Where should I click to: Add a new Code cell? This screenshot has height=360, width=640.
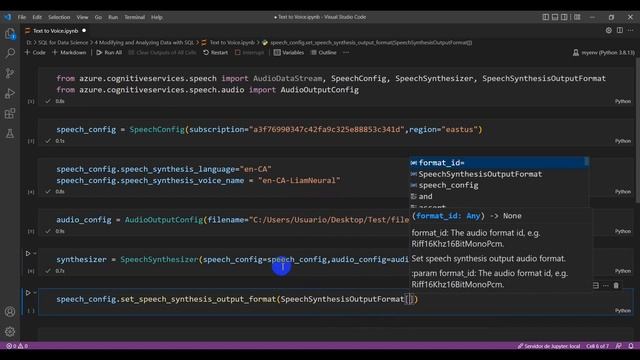tap(35, 53)
